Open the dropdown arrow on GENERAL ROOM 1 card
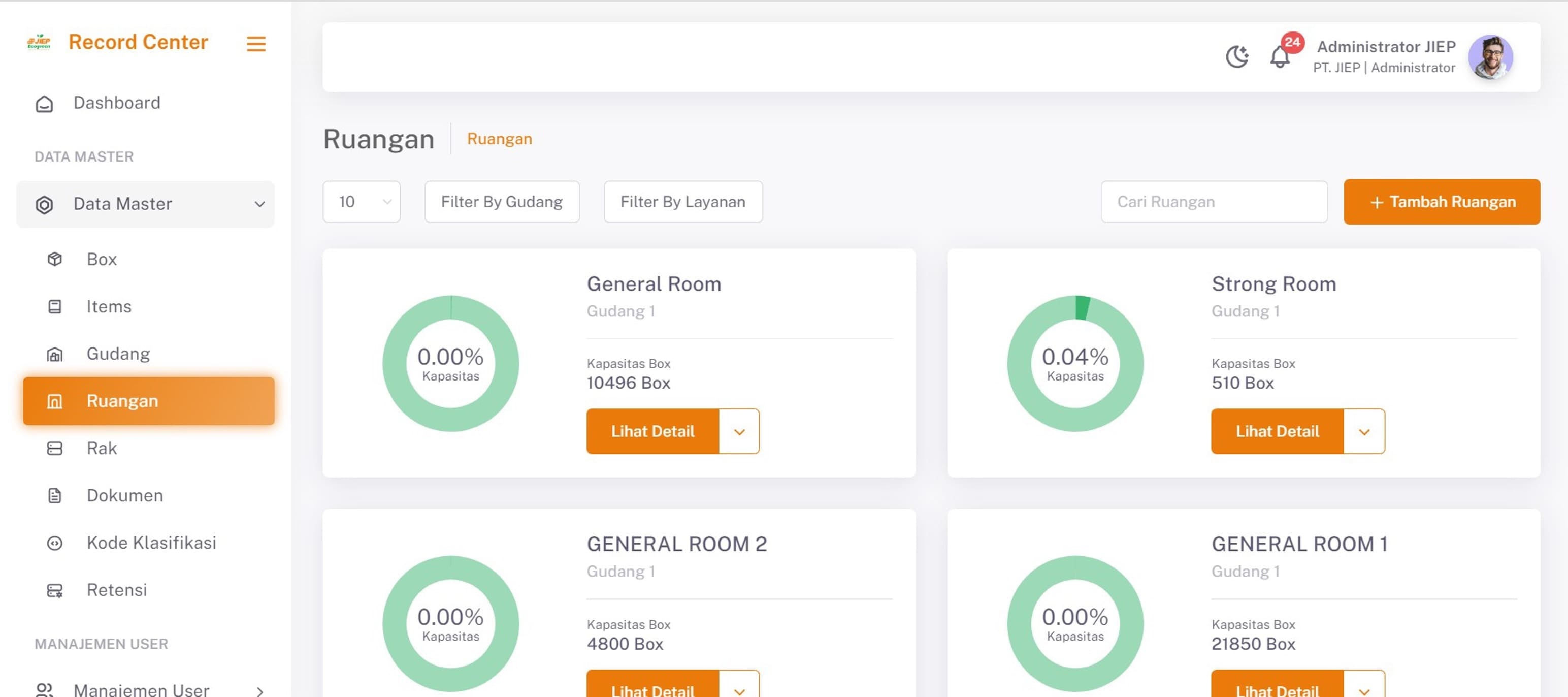Image resolution: width=1568 pixels, height=697 pixels. pyautogui.click(x=1364, y=684)
